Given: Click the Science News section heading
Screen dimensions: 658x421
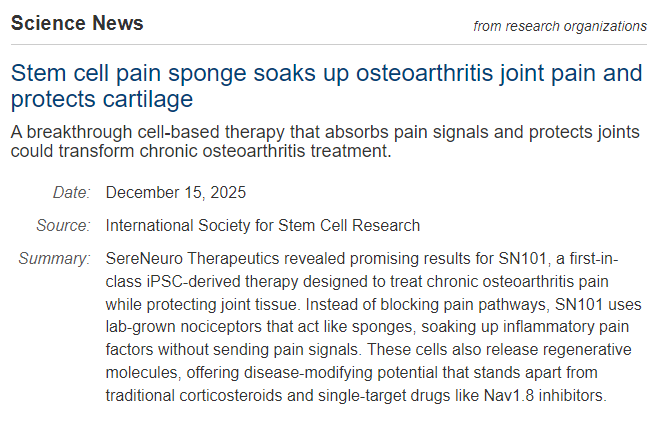Looking at the screenshot, I should (x=77, y=23).
